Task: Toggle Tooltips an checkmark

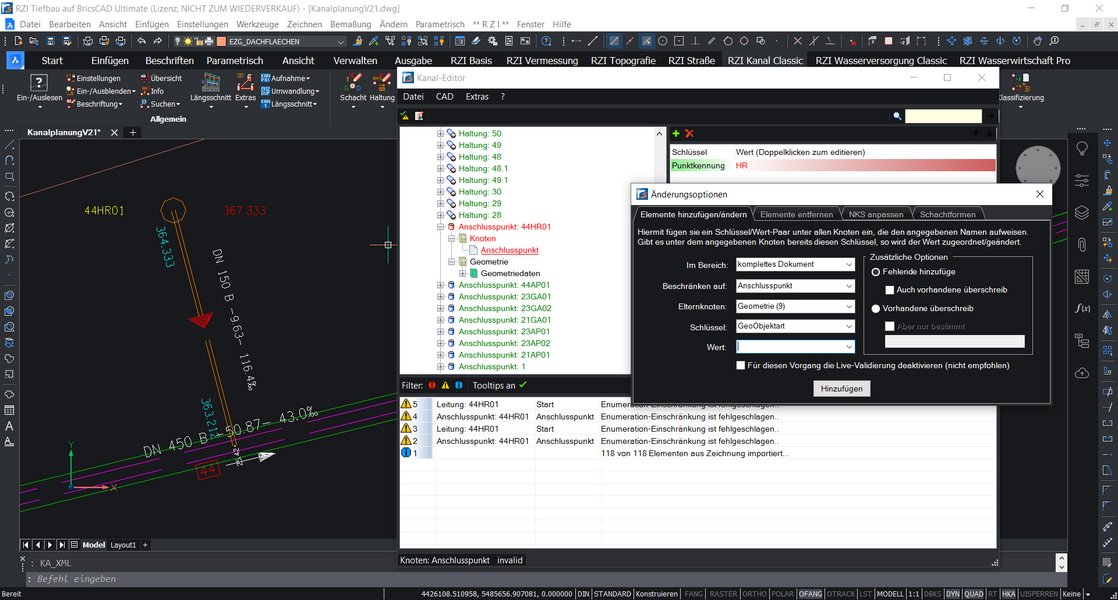Action: click(523, 385)
